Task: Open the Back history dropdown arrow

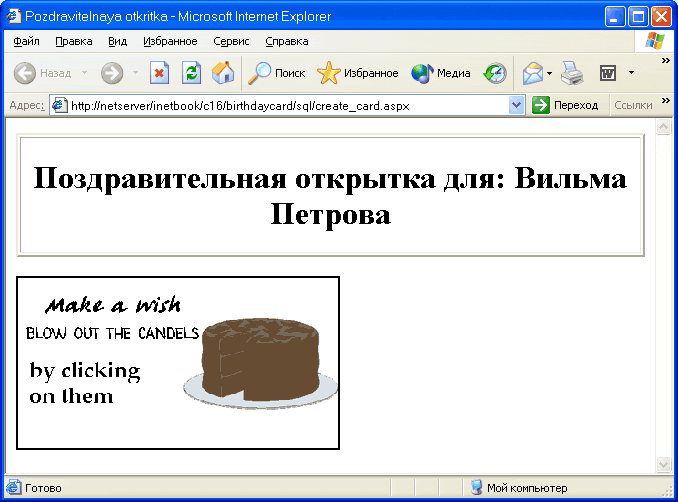Action: (x=85, y=73)
